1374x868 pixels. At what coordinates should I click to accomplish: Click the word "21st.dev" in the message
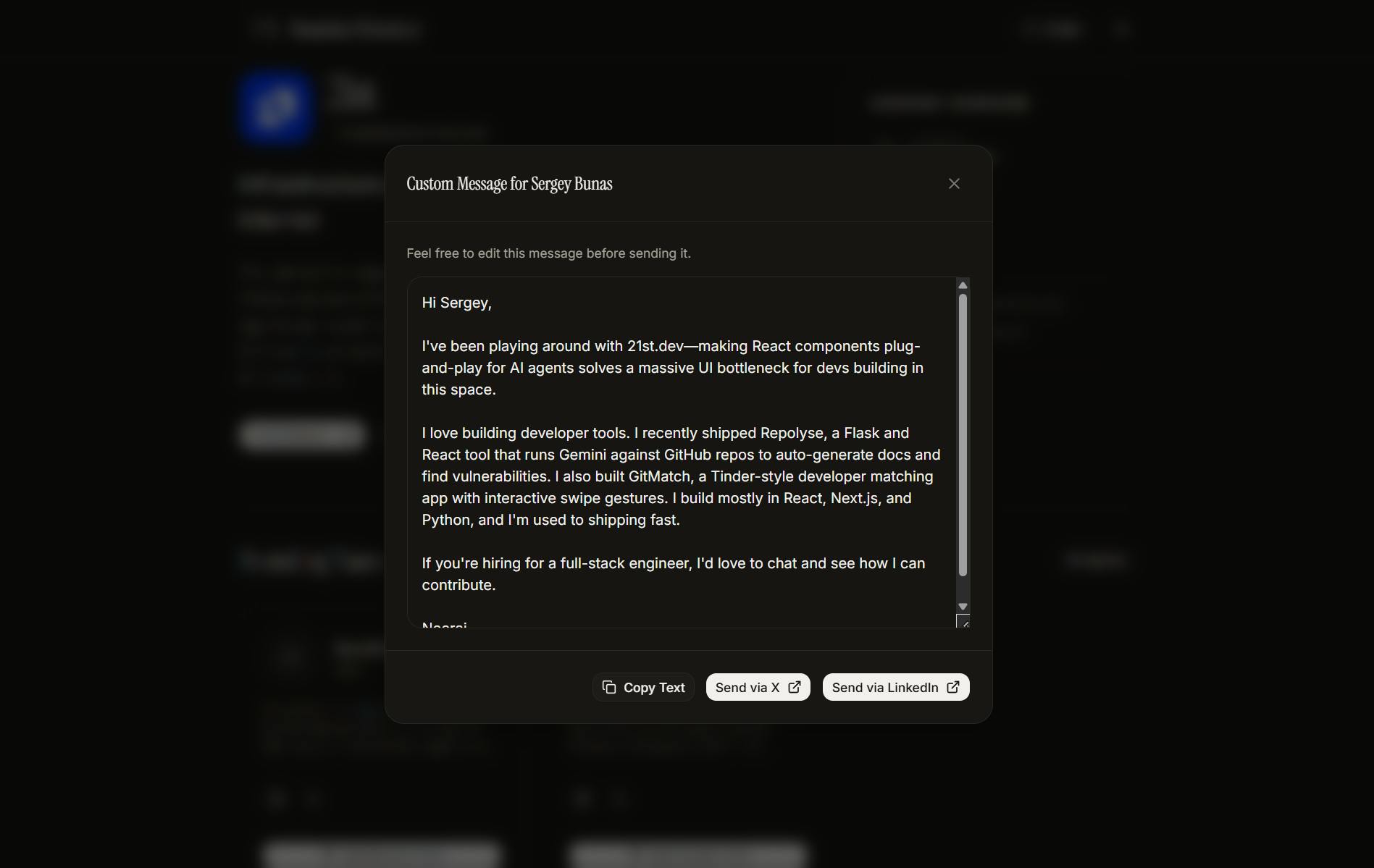click(x=655, y=346)
